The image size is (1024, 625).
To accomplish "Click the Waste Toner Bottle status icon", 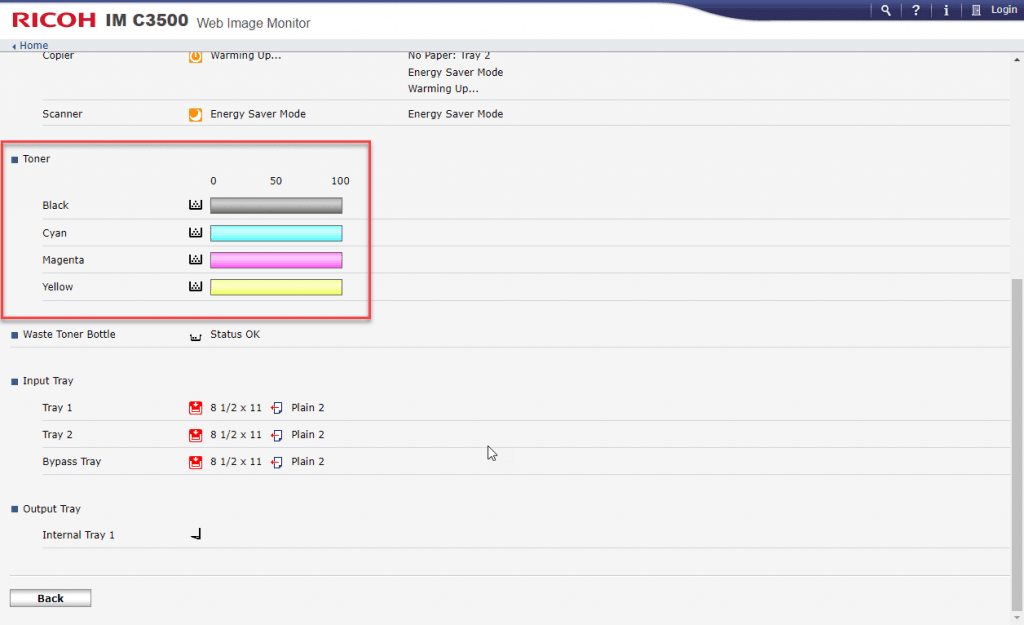I will coord(195,336).
